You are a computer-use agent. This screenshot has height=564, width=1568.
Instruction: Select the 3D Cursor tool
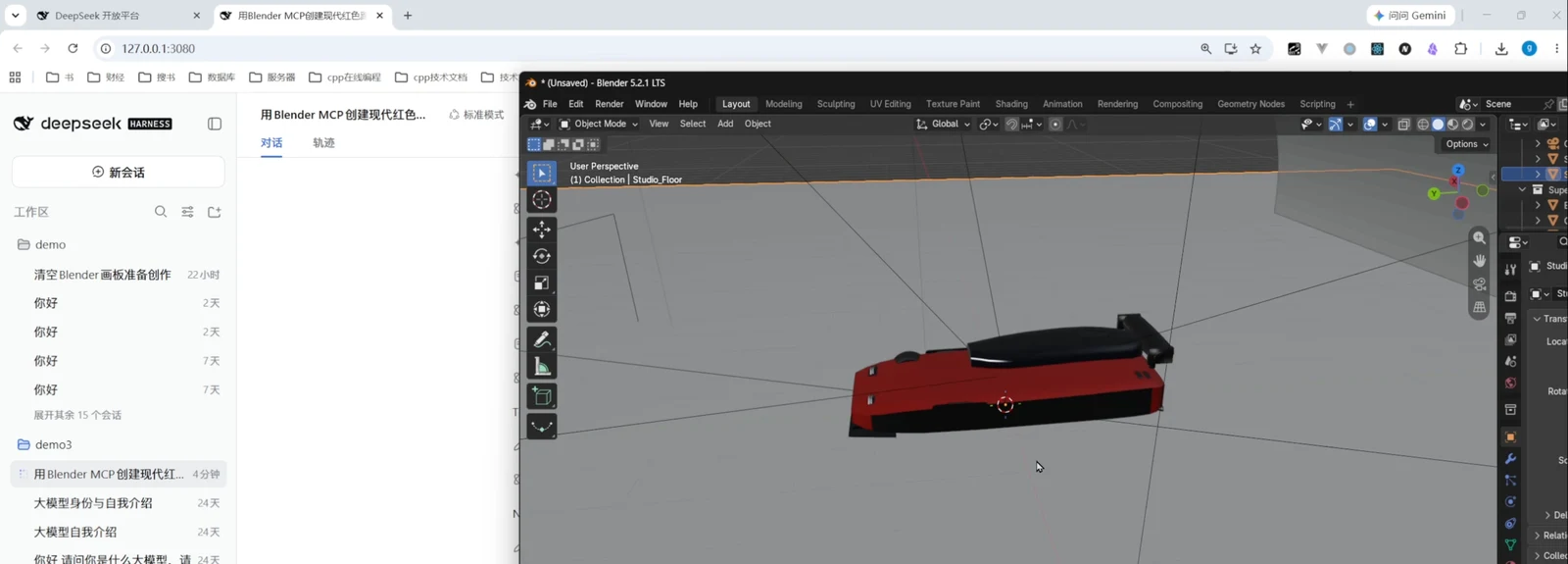(542, 199)
